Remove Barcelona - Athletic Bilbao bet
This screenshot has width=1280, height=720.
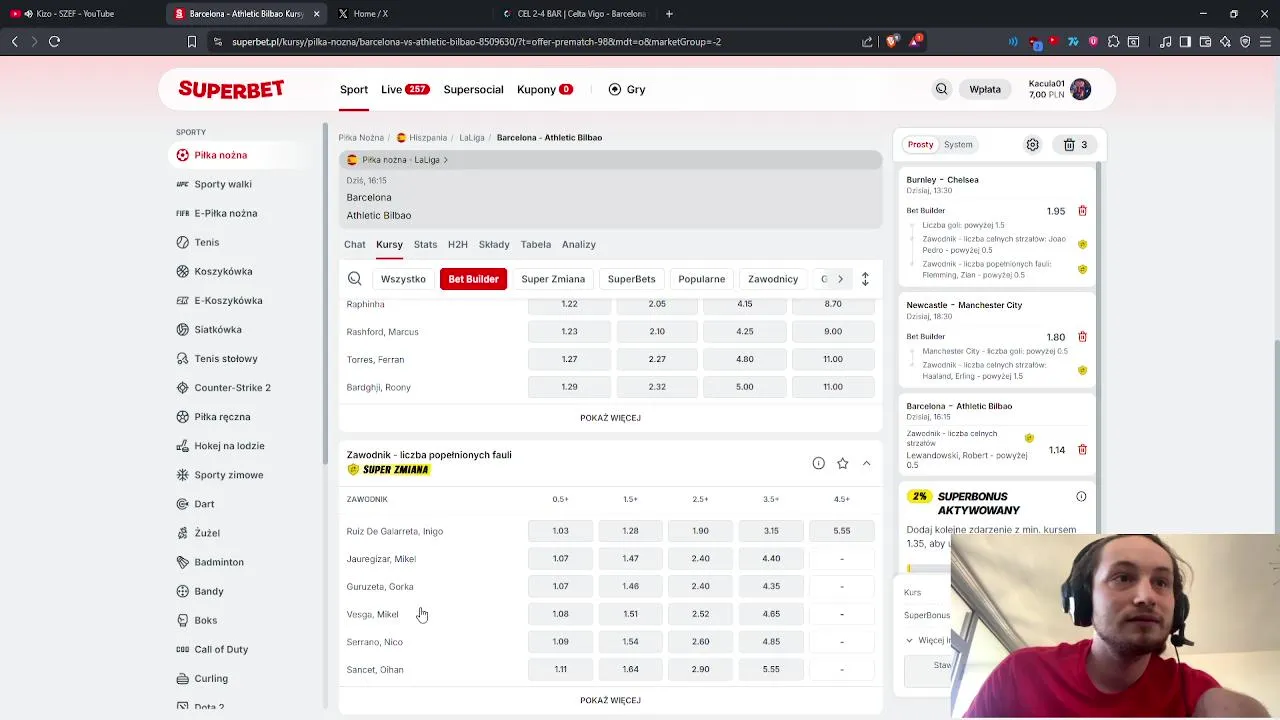(x=1082, y=450)
